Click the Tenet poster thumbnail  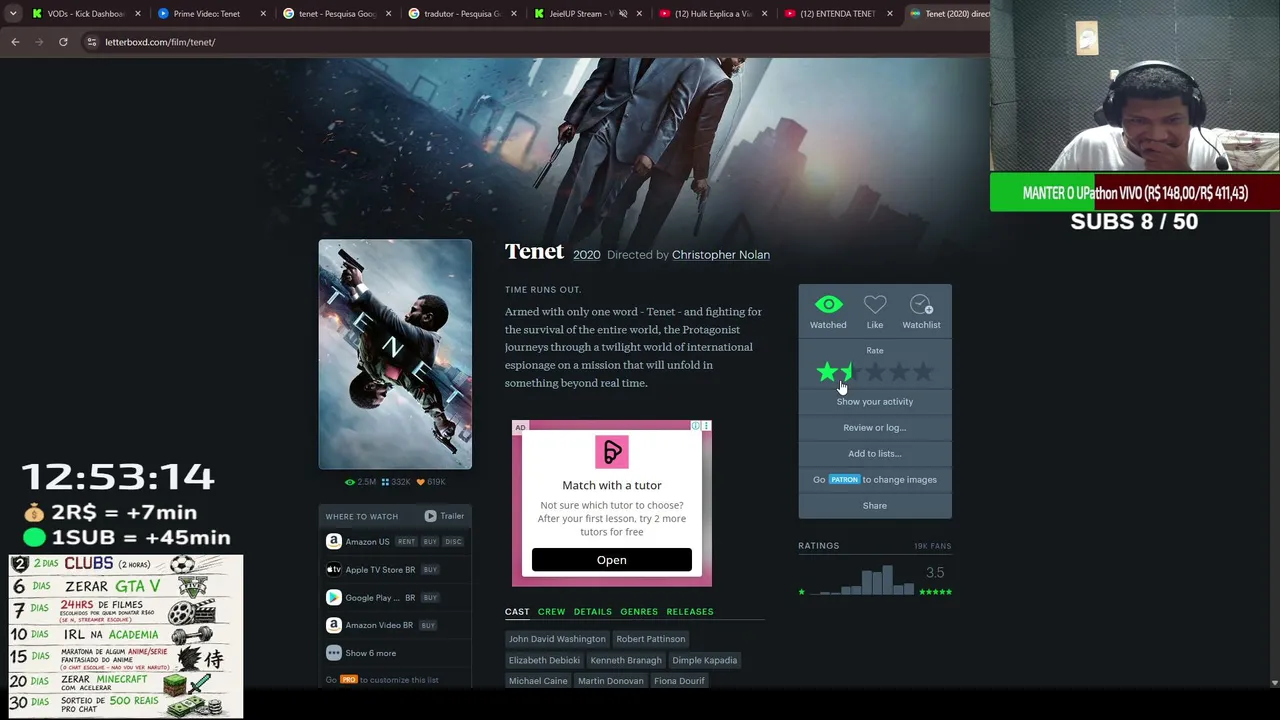pos(395,354)
